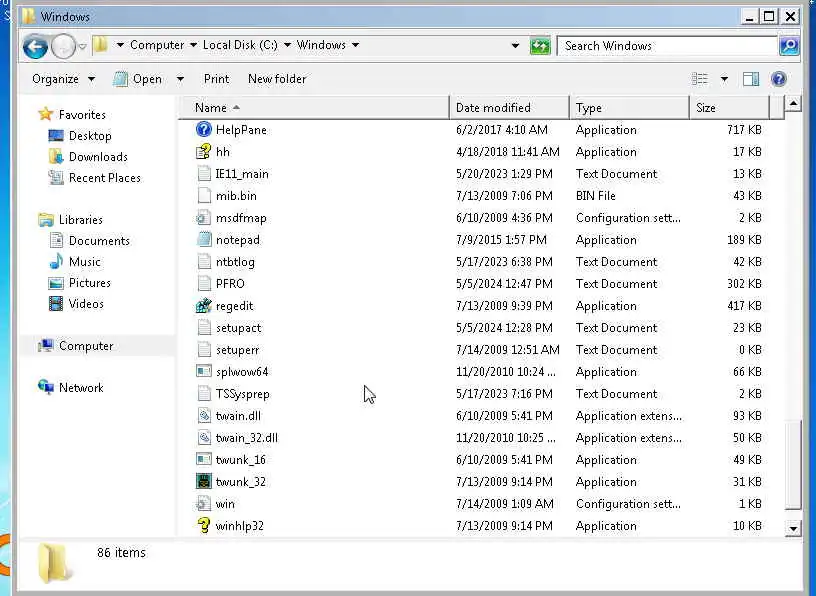Image resolution: width=816 pixels, height=596 pixels.
Task: Select the setuperr file icon
Action: pos(203,349)
